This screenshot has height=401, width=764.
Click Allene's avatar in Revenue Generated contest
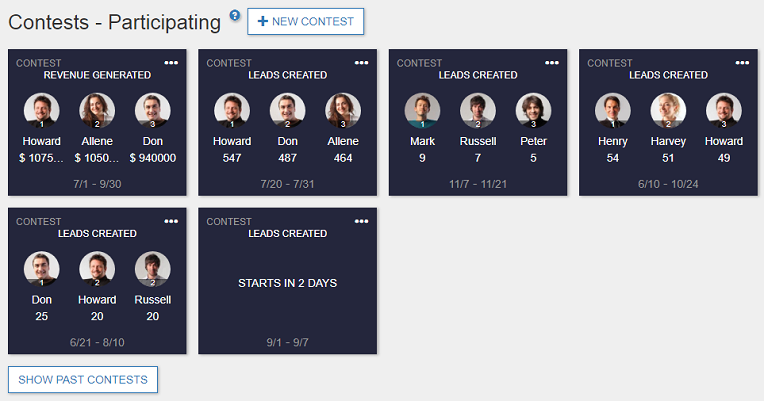tap(97, 110)
